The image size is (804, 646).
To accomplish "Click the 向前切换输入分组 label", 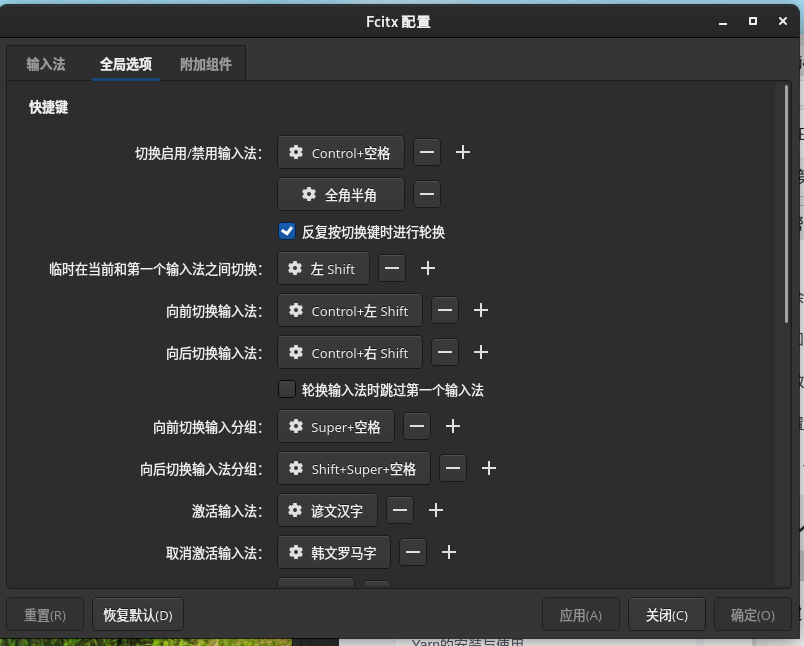I will tap(208, 427).
